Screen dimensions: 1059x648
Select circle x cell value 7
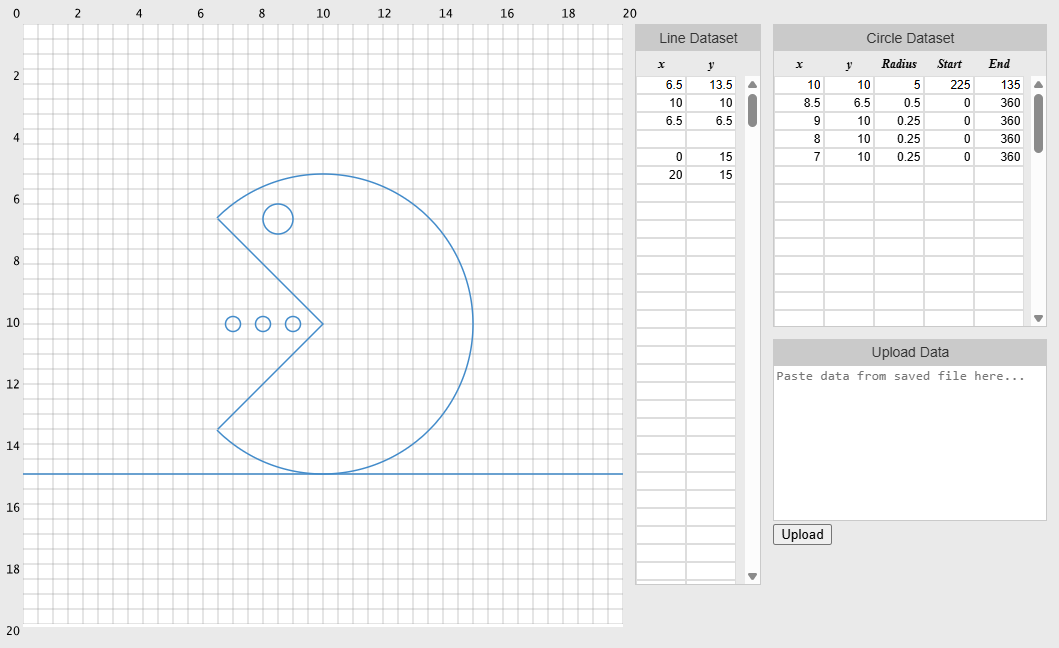(x=799, y=157)
